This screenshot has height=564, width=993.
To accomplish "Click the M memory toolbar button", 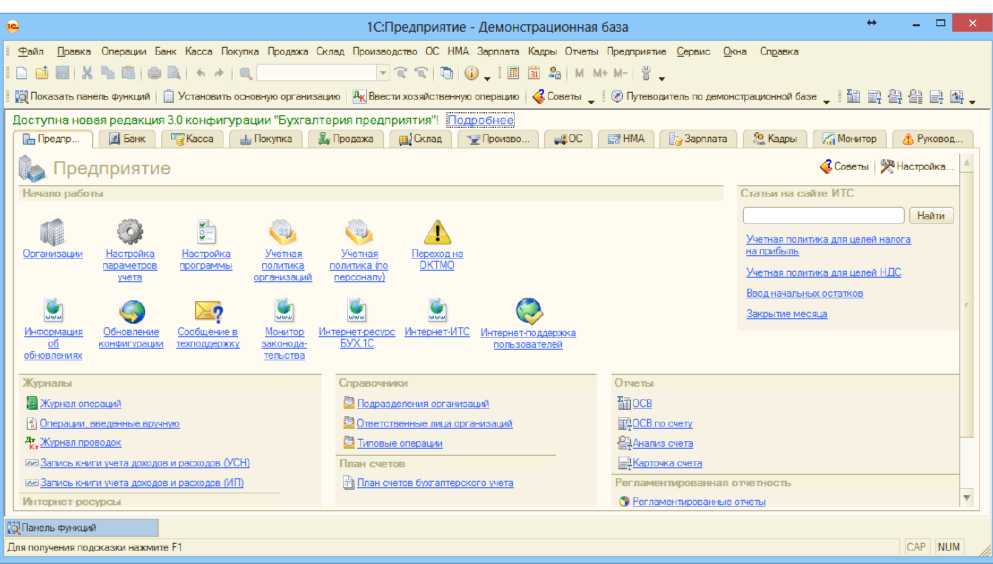I will click(579, 73).
